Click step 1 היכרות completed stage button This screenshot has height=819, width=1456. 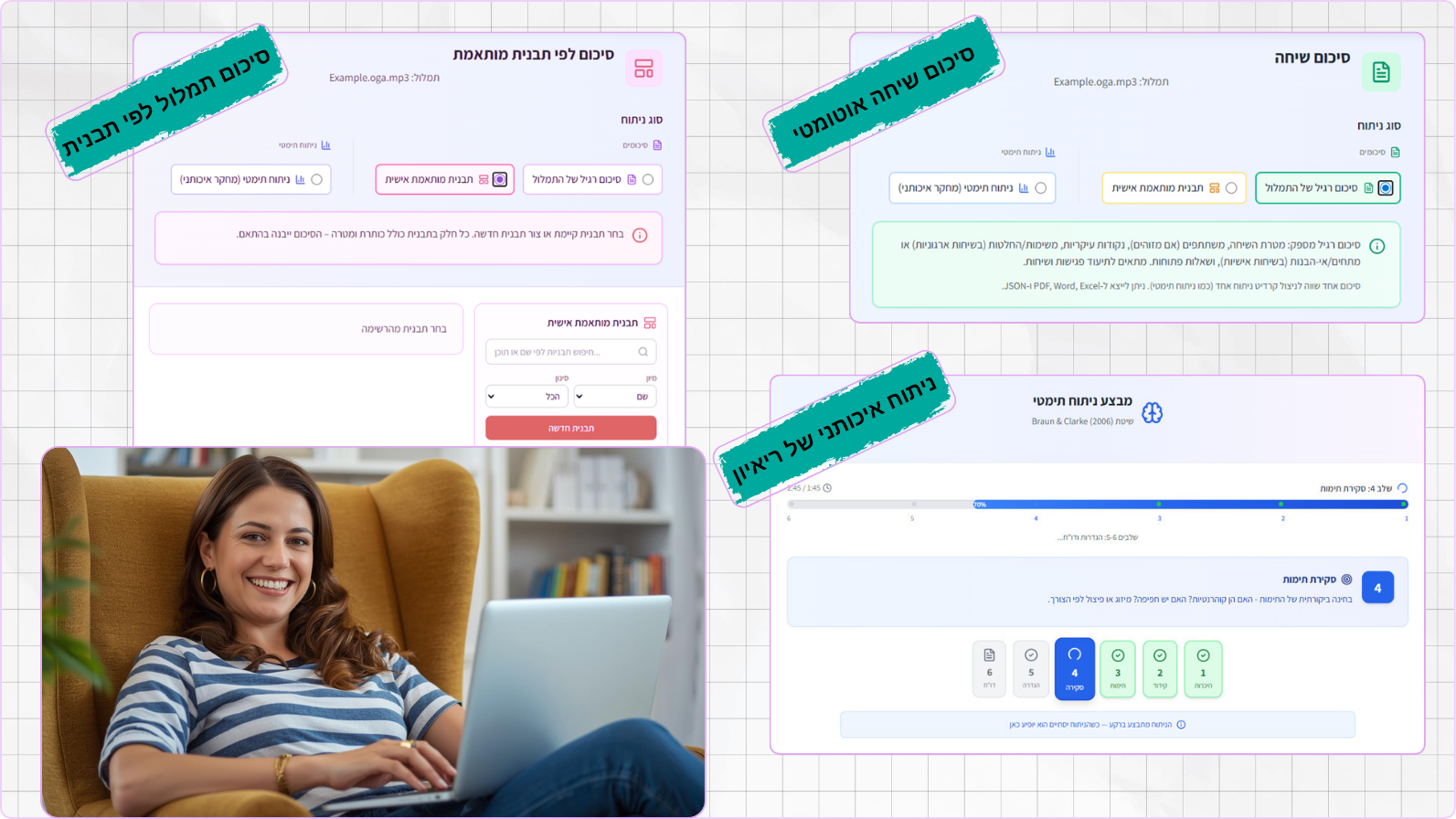click(1203, 668)
